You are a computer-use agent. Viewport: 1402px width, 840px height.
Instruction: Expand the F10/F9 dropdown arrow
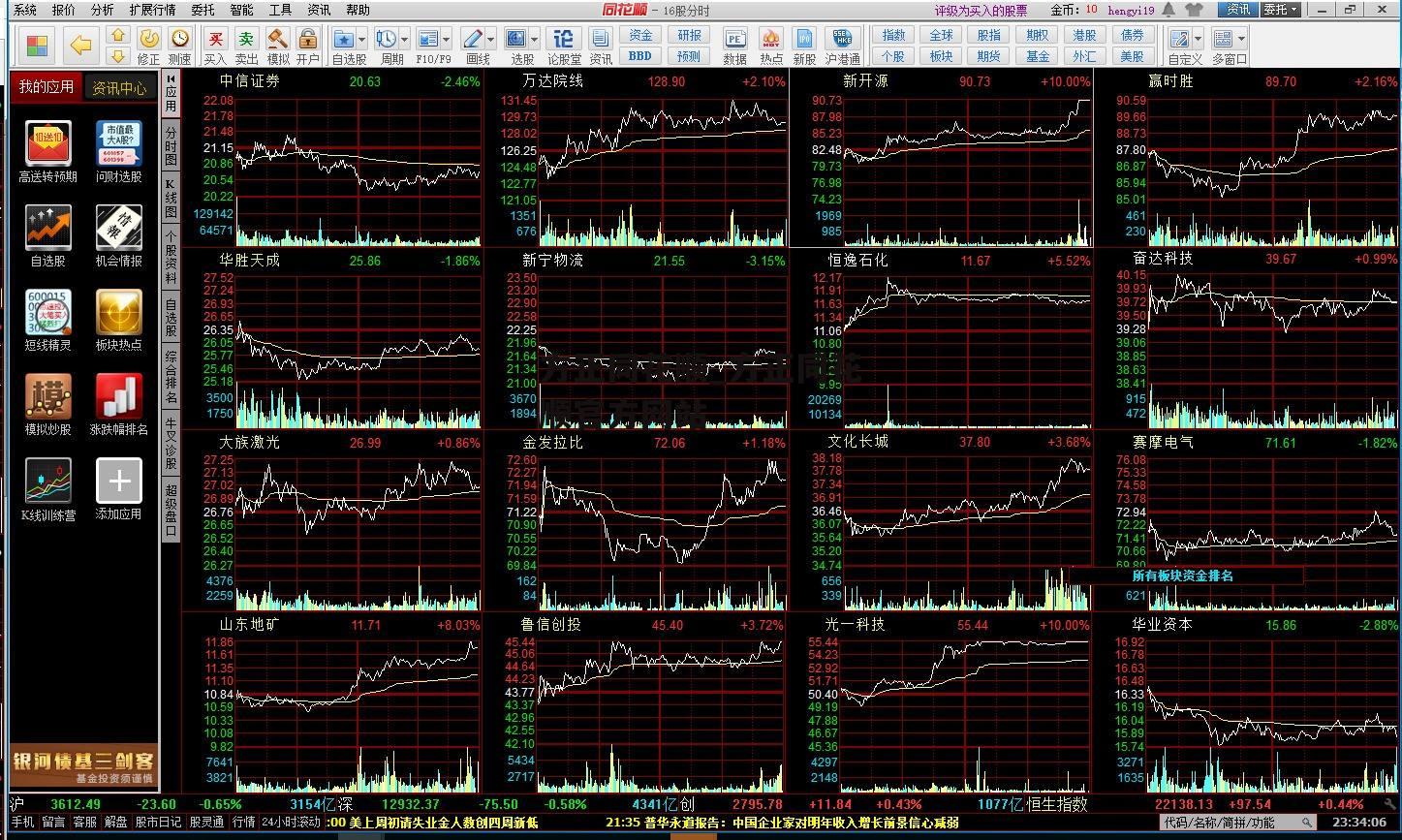click(x=446, y=40)
